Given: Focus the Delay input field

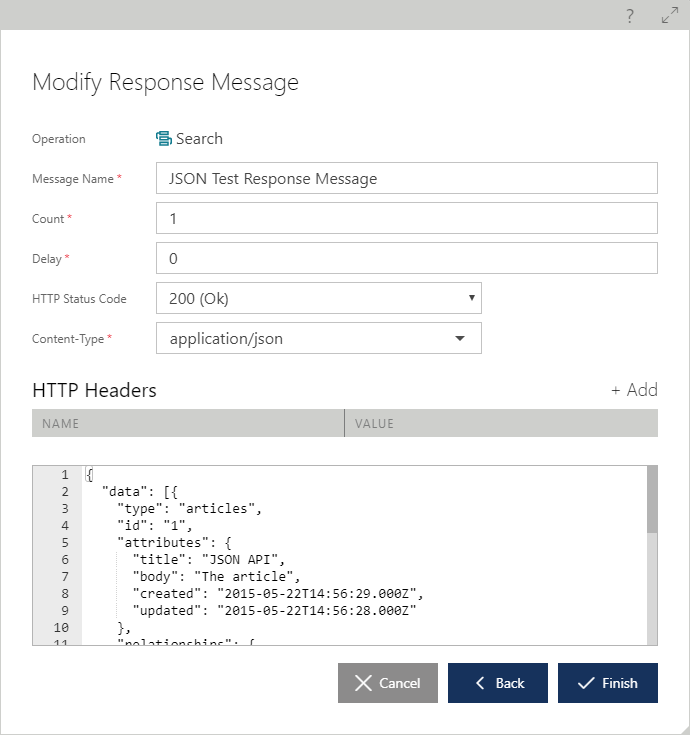Looking at the screenshot, I should coord(406,258).
